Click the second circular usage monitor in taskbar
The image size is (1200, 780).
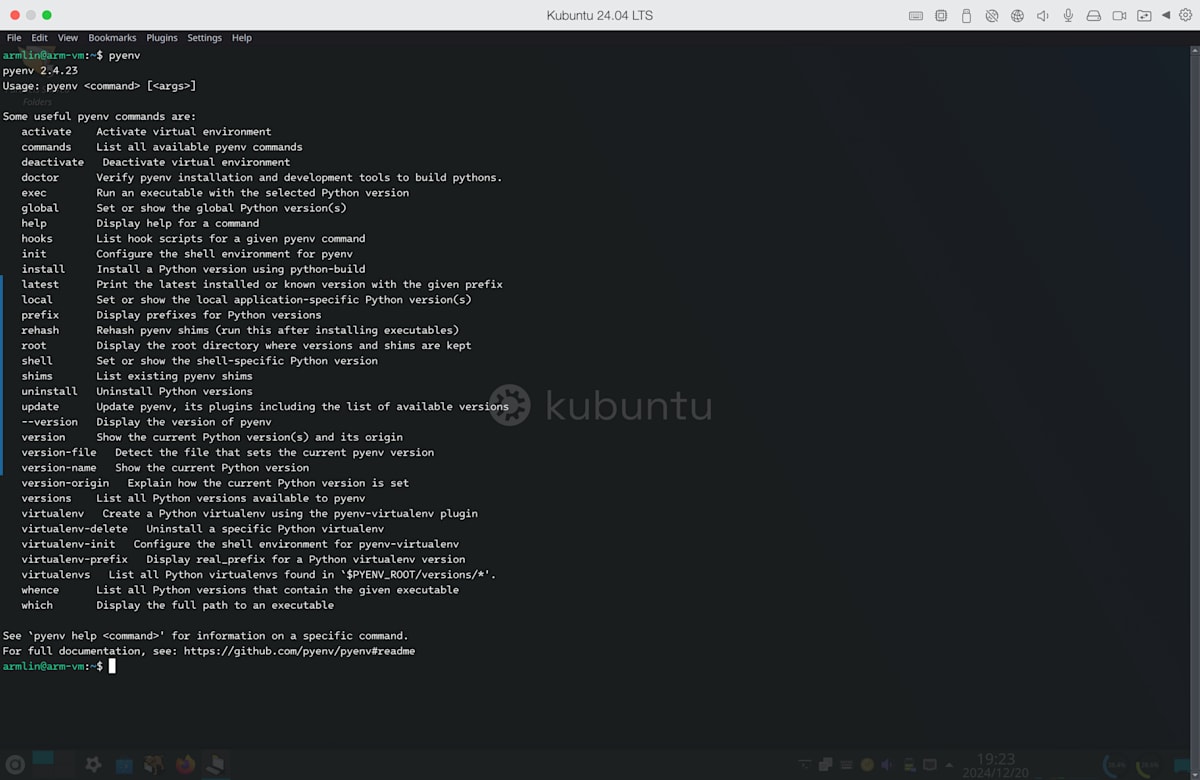click(x=1149, y=765)
